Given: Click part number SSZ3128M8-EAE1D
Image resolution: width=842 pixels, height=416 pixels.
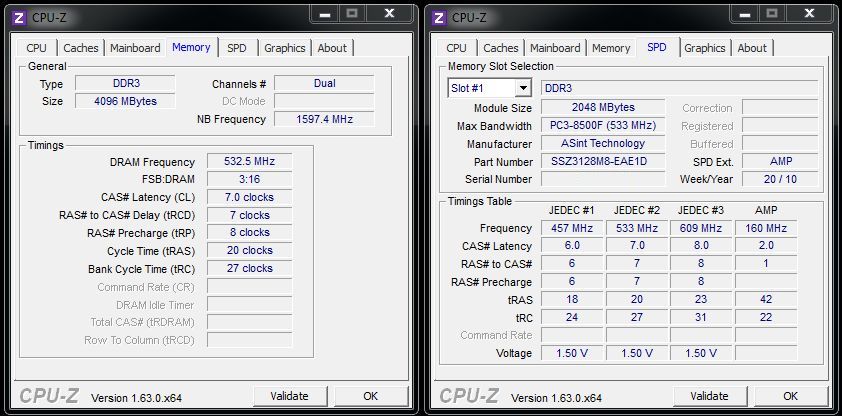Looking at the screenshot, I should (x=603, y=161).
